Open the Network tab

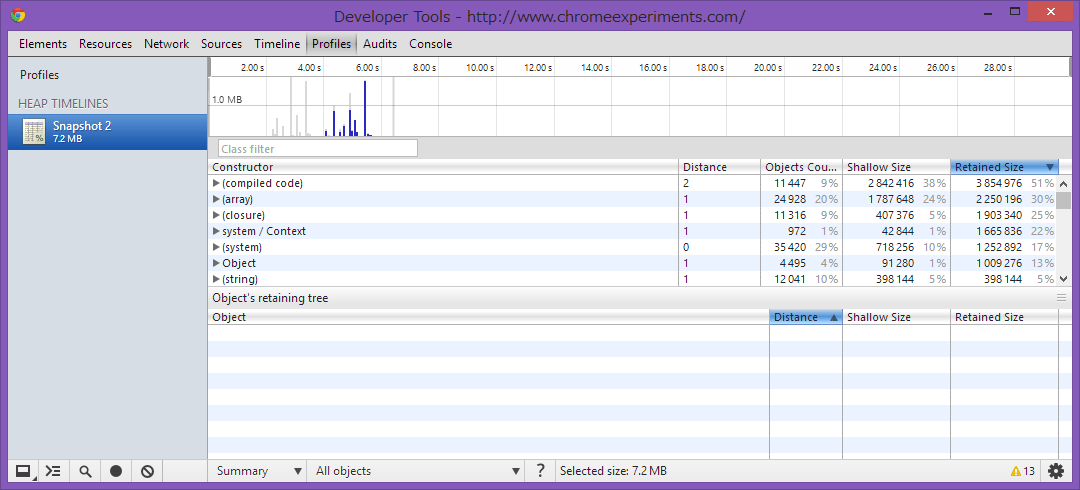tap(166, 43)
